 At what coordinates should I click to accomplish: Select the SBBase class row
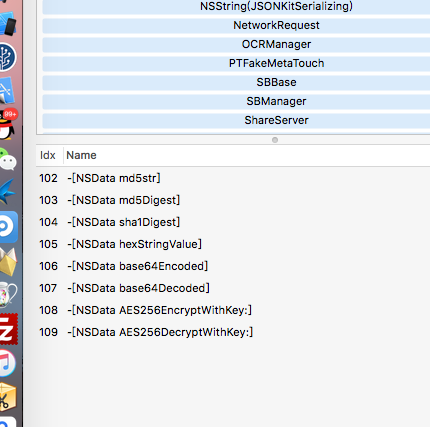(236, 83)
